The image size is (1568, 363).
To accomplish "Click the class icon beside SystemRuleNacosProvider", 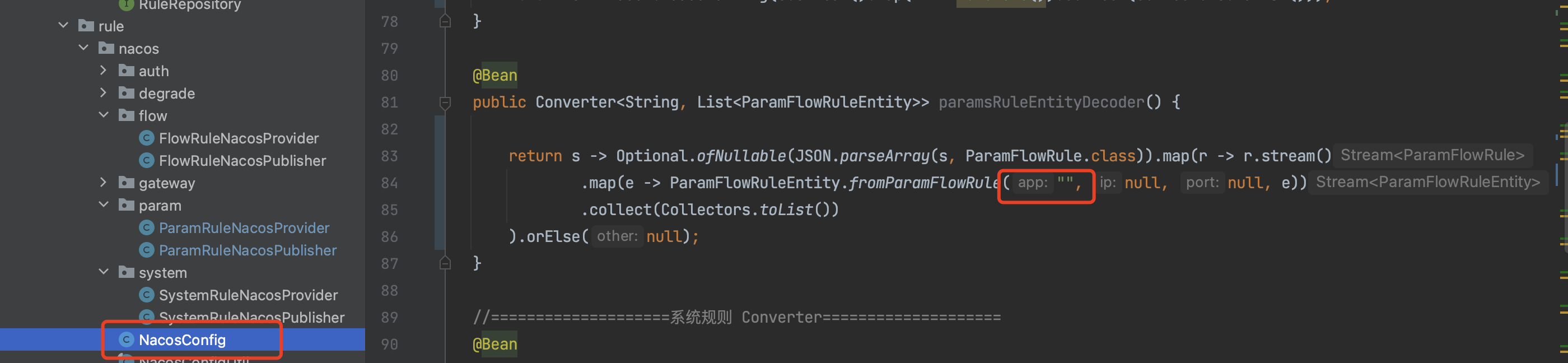I will point(146,295).
